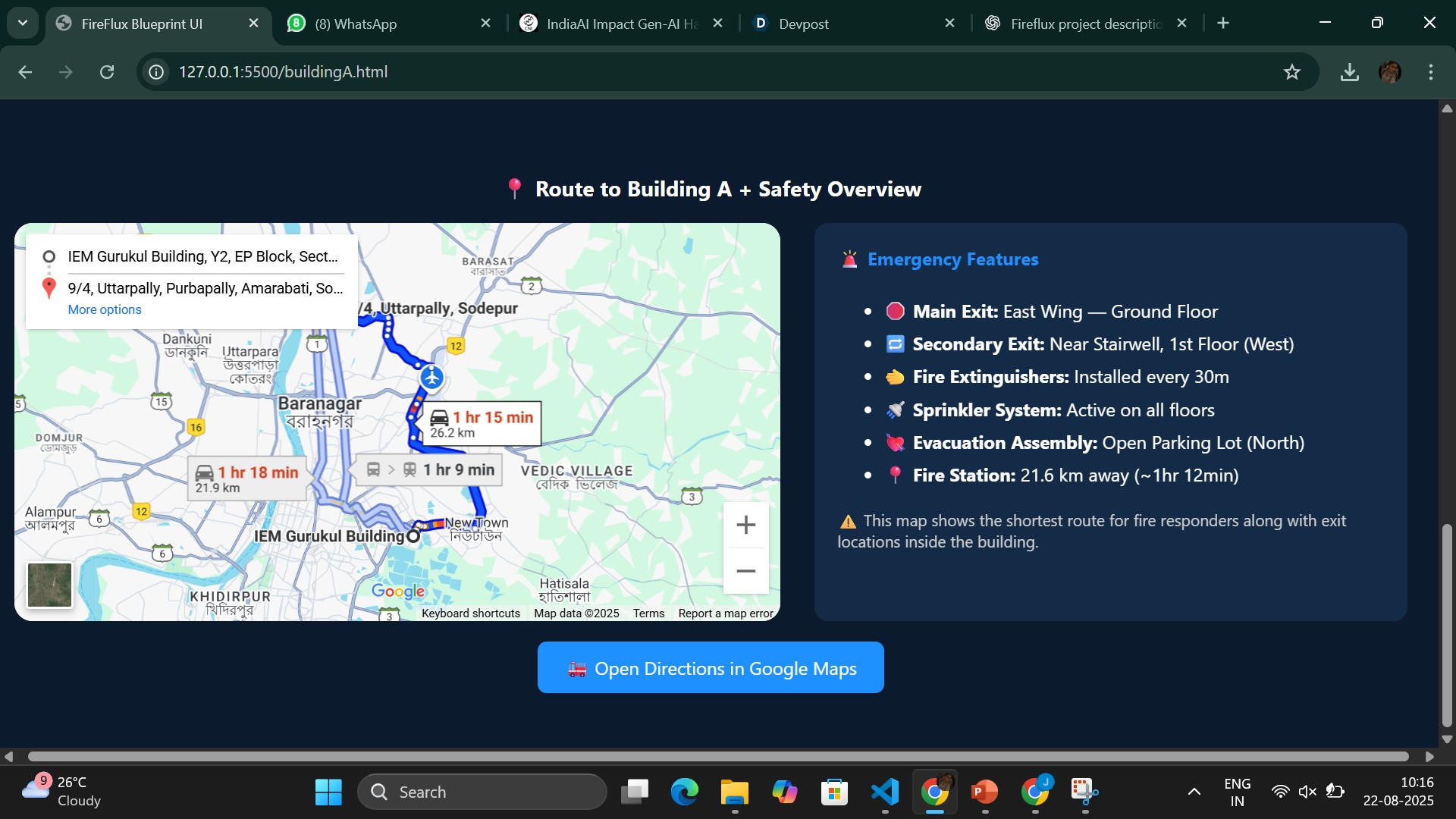The height and width of the screenshot is (819, 1456).
Task: Reload the buildingA.html page
Action: click(107, 72)
